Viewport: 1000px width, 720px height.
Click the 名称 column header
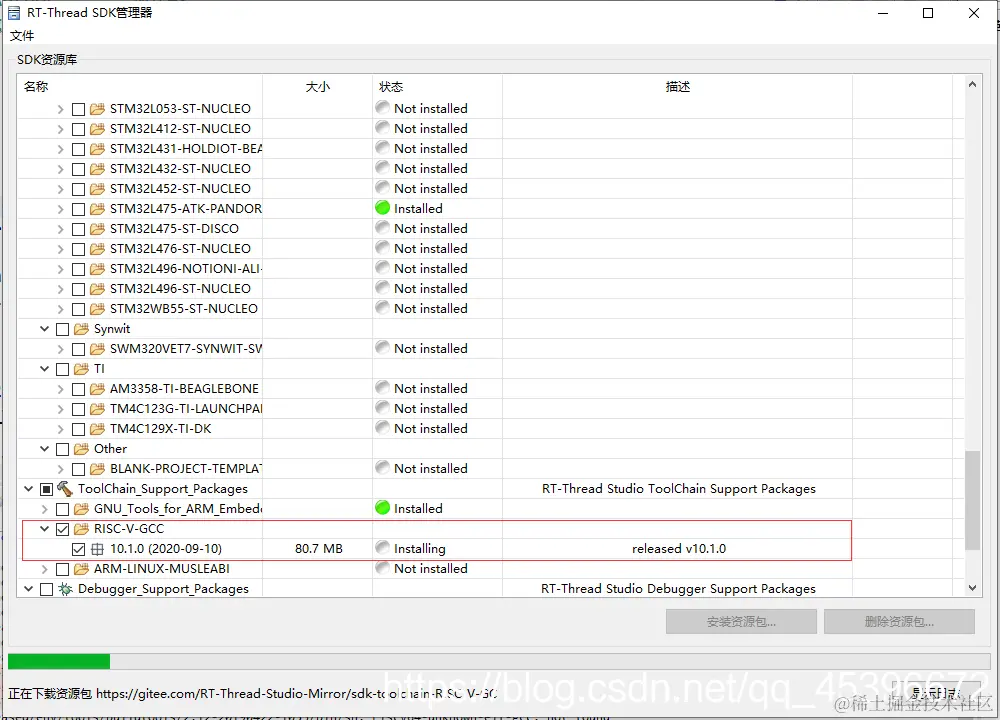[x=140, y=87]
